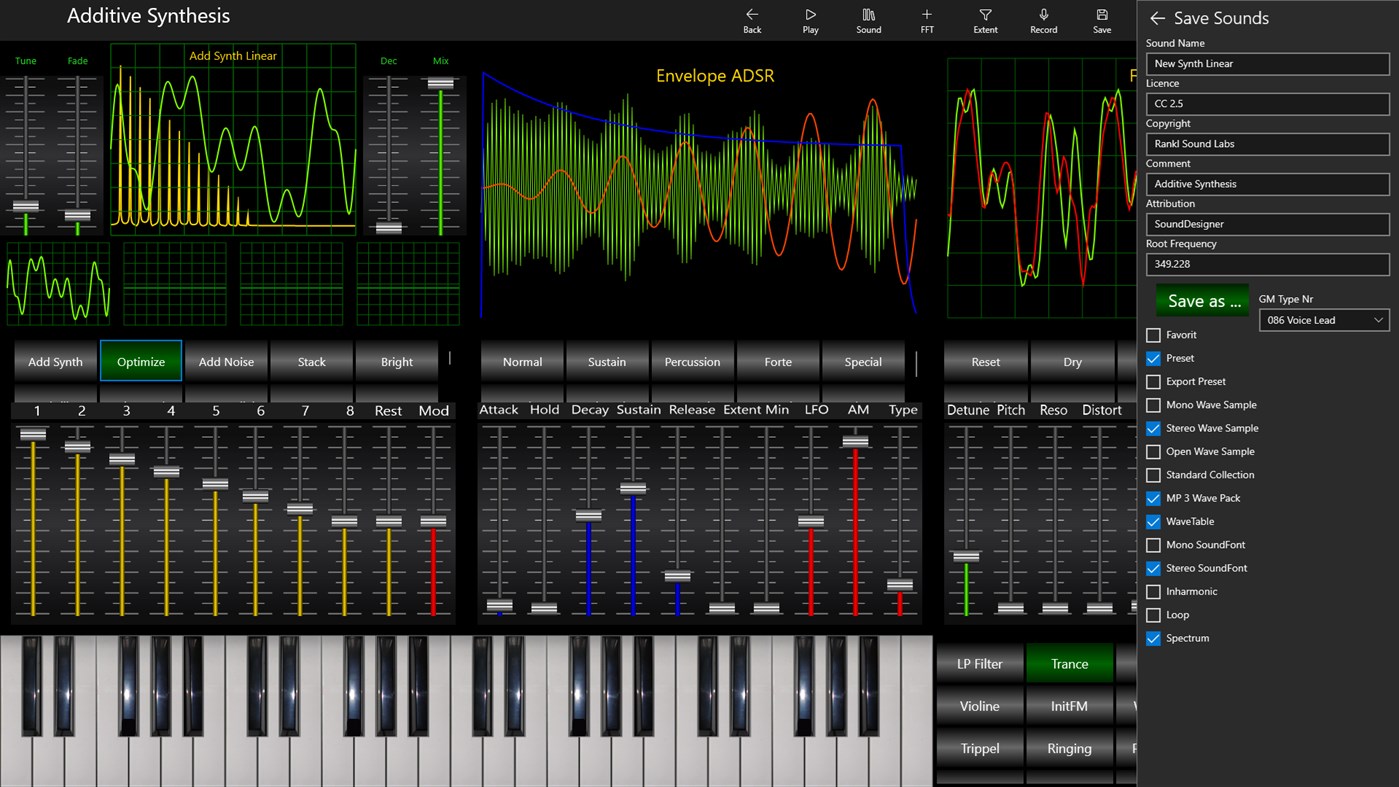Image resolution: width=1399 pixels, height=787 pixels.
Task: Enable the Loop option
Action: click(x=1152, y=614)
